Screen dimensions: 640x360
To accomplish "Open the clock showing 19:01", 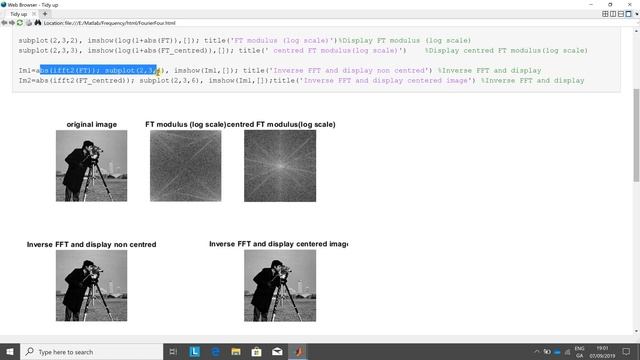I will 602,351.
